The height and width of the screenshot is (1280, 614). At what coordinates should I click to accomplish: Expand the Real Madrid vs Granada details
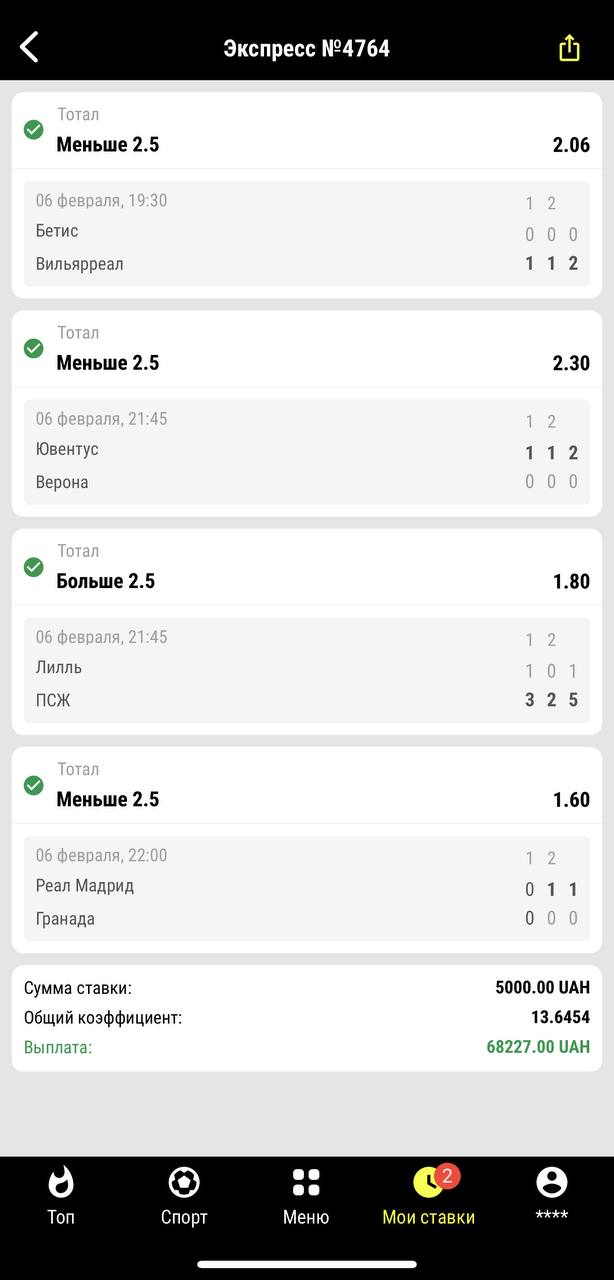(306, 888)
